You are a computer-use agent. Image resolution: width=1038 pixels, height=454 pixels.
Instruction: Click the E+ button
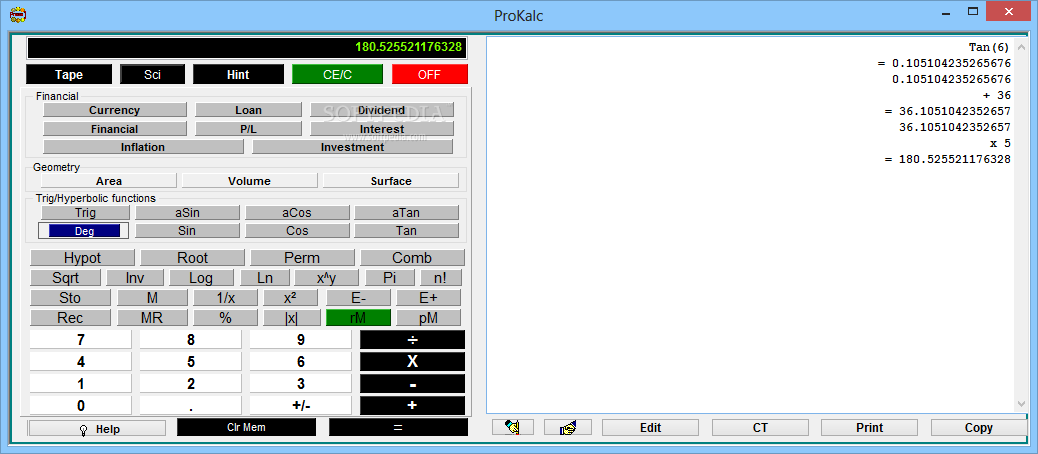tap(428, 298)
